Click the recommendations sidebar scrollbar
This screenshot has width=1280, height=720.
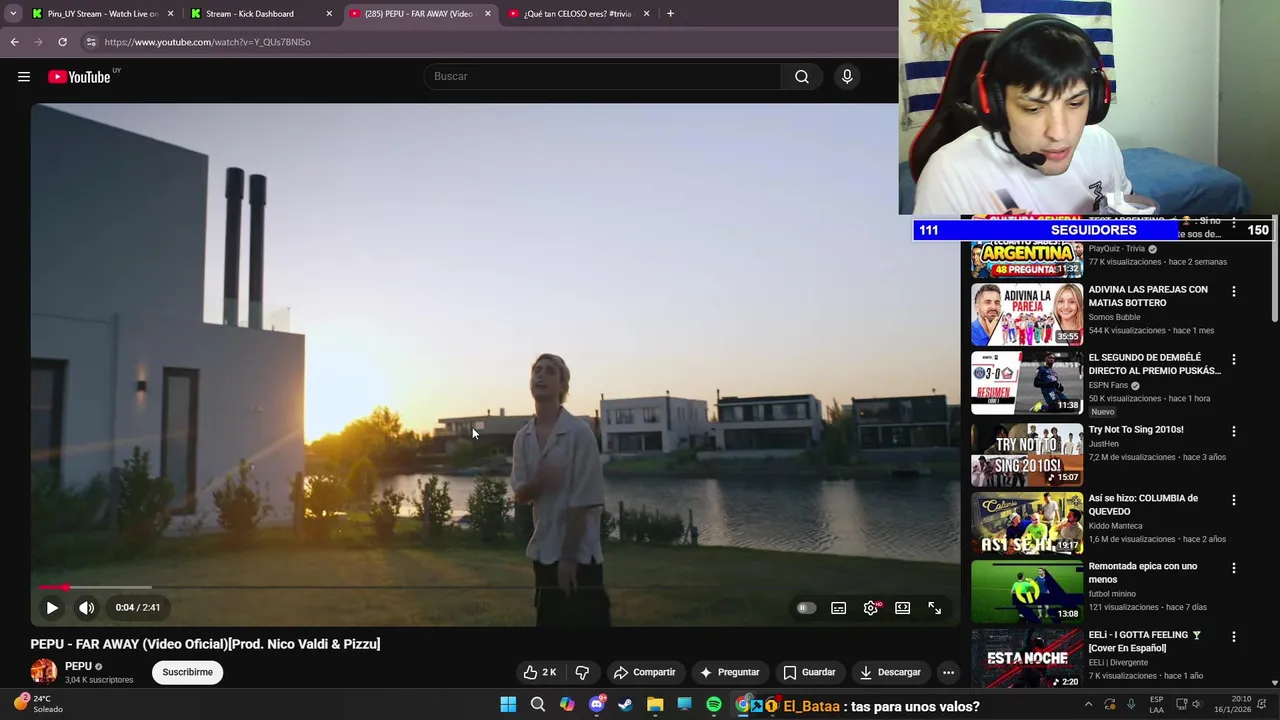point(1274,270)
